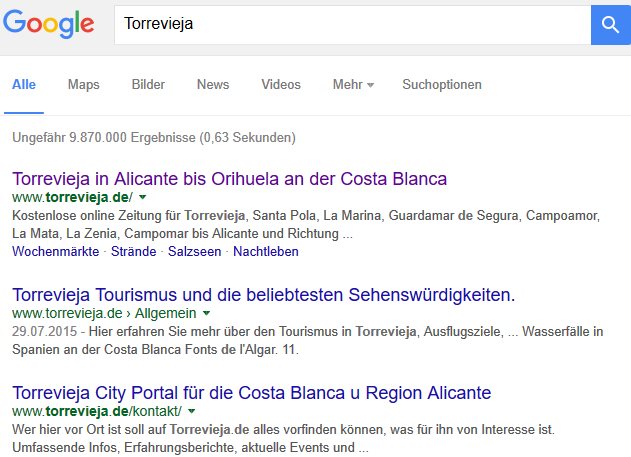Viewport: 631px width, 457px height.
Task: Open the Salzseen sitelink
Action: (x=194, y=251)
